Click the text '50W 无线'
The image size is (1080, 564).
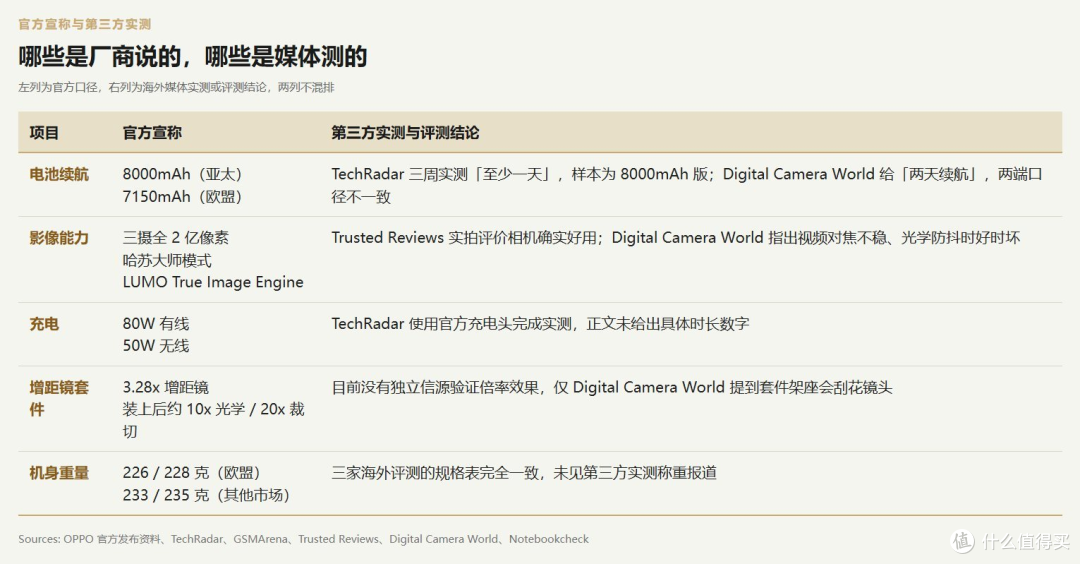(x=156, y=346)
